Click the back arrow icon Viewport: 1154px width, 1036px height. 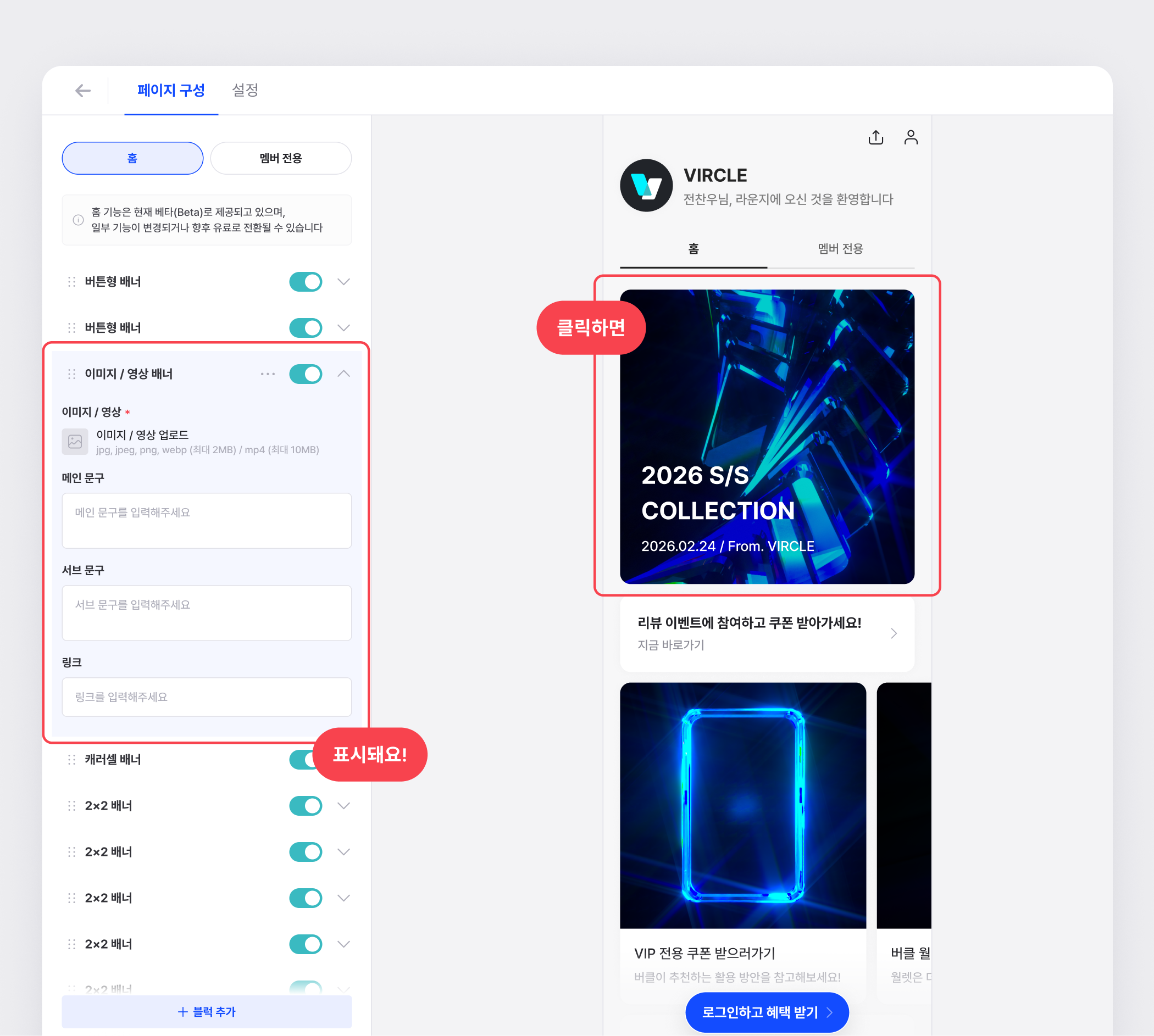[x=83, y=91]
